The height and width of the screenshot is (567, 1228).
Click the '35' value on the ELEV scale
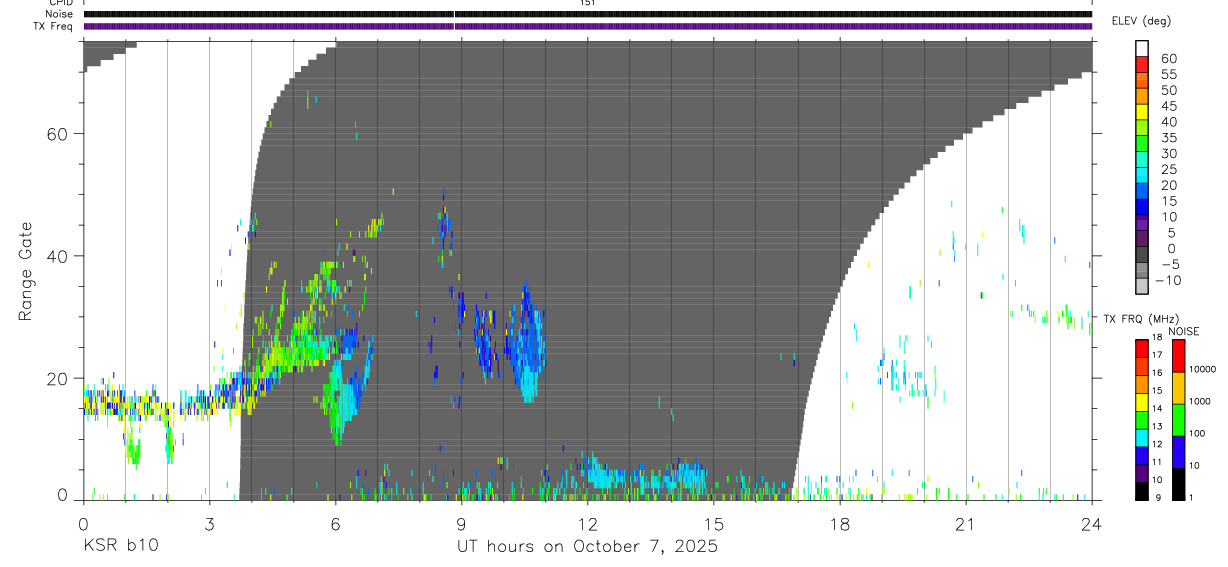1169,138
